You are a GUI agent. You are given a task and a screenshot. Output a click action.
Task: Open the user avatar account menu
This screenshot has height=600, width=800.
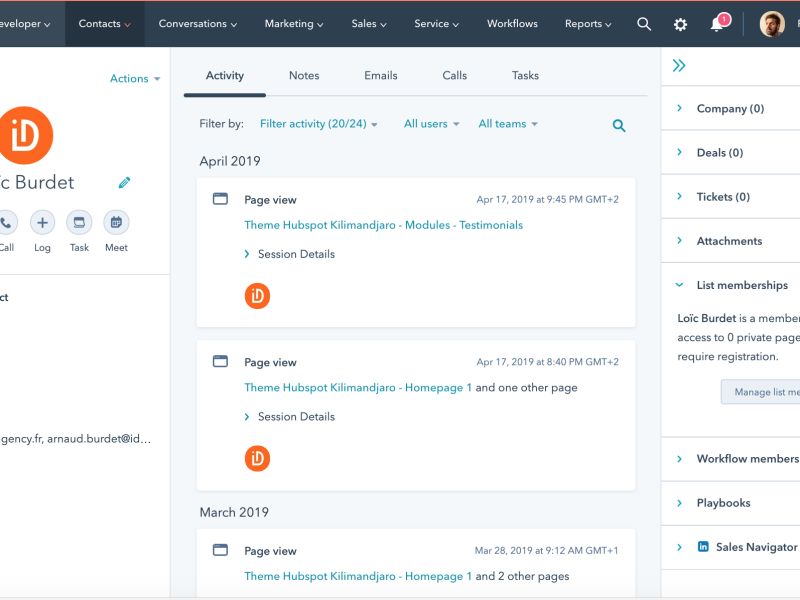[x=772, y=24]
